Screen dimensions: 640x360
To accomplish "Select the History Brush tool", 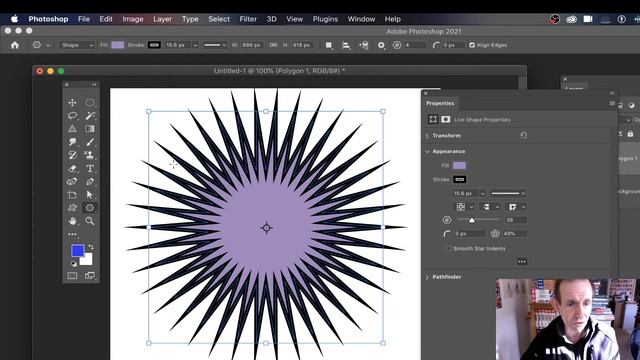I will click(x=73, y=155).
